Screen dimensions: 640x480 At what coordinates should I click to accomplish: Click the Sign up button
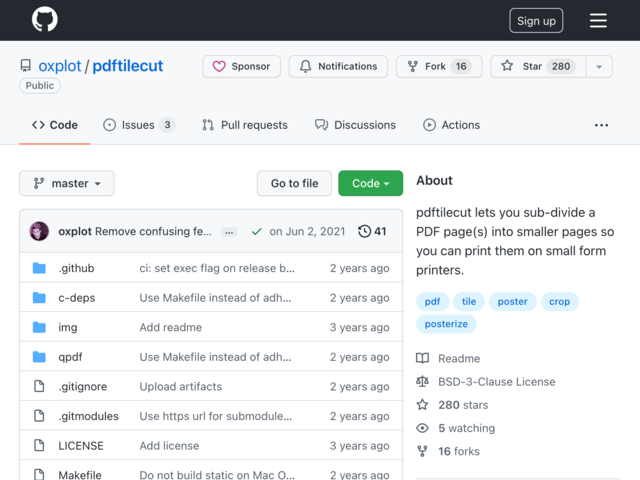pos(536,20)
